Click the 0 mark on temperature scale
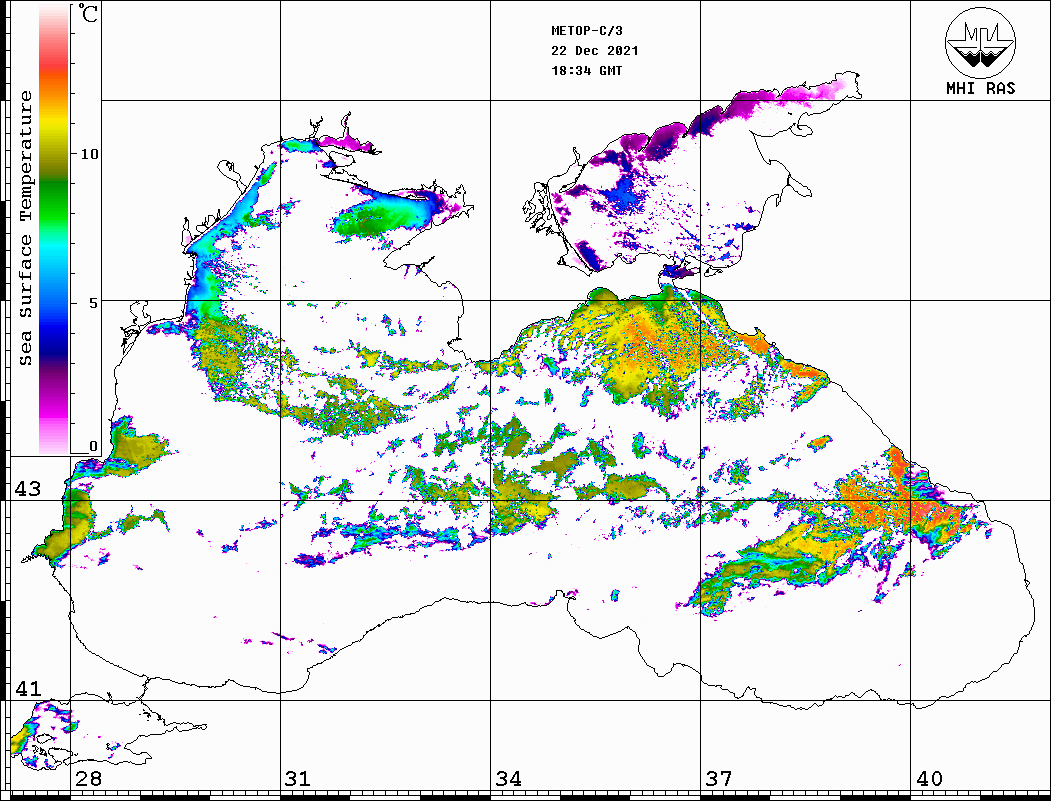 pyautogui.click(x=93, y=446)
